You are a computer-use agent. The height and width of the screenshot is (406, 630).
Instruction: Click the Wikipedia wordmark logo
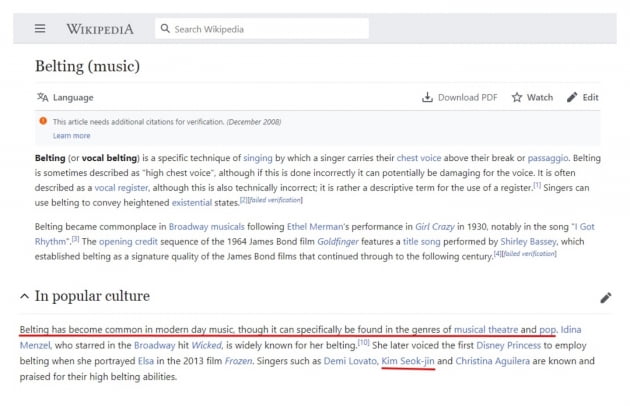[100, 29]
